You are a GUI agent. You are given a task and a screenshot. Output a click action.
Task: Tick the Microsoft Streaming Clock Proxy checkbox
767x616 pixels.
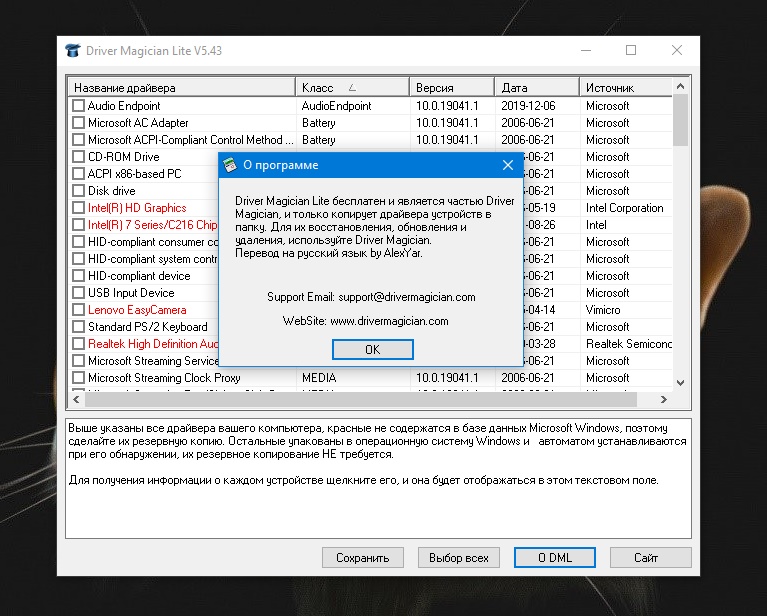(x=78, y=378)
